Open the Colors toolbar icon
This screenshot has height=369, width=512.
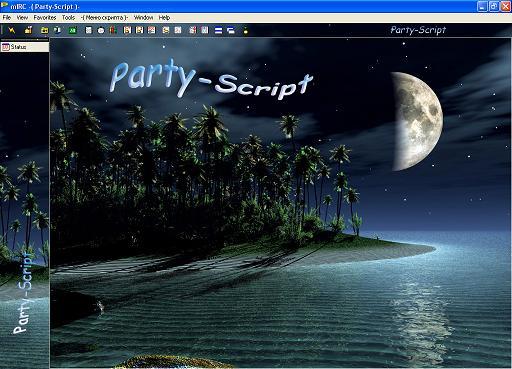point(113,30)
